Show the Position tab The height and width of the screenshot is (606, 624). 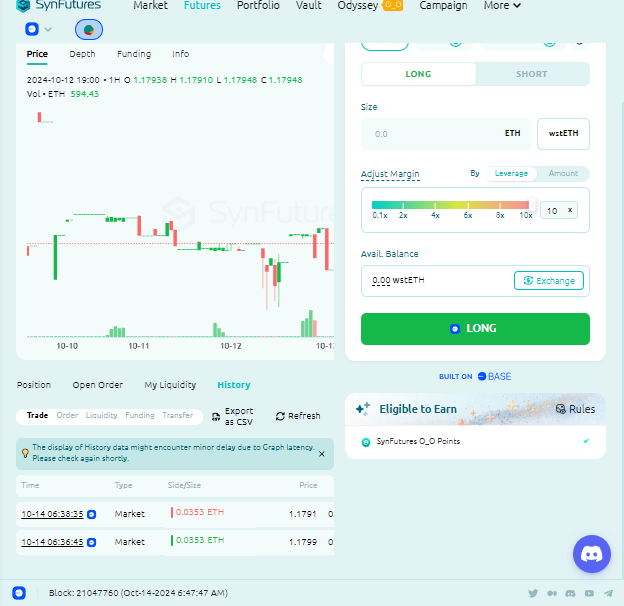pyautogui.click(x=34, y=385)
